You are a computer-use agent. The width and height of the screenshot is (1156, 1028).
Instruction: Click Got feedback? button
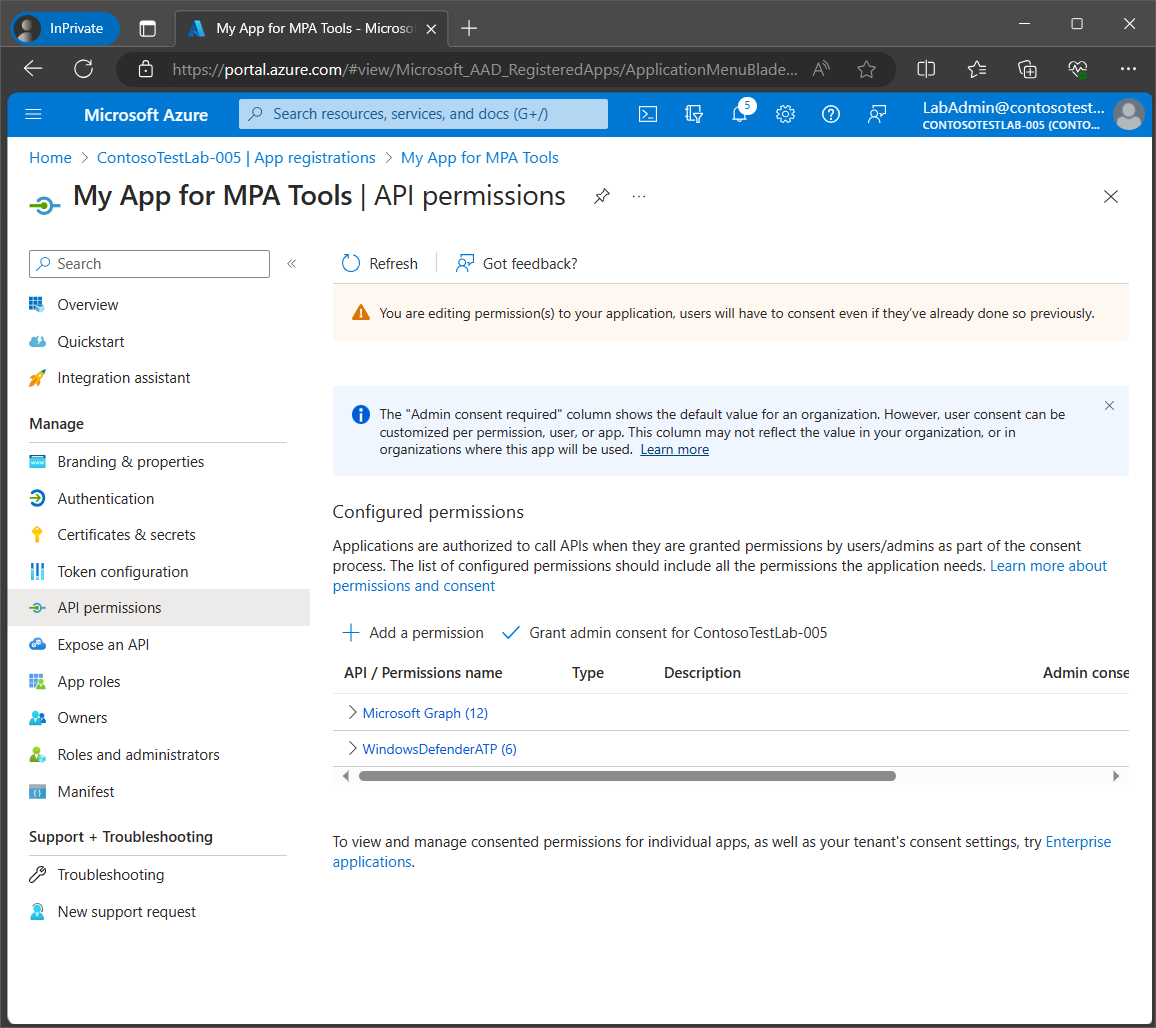[516, 263]
